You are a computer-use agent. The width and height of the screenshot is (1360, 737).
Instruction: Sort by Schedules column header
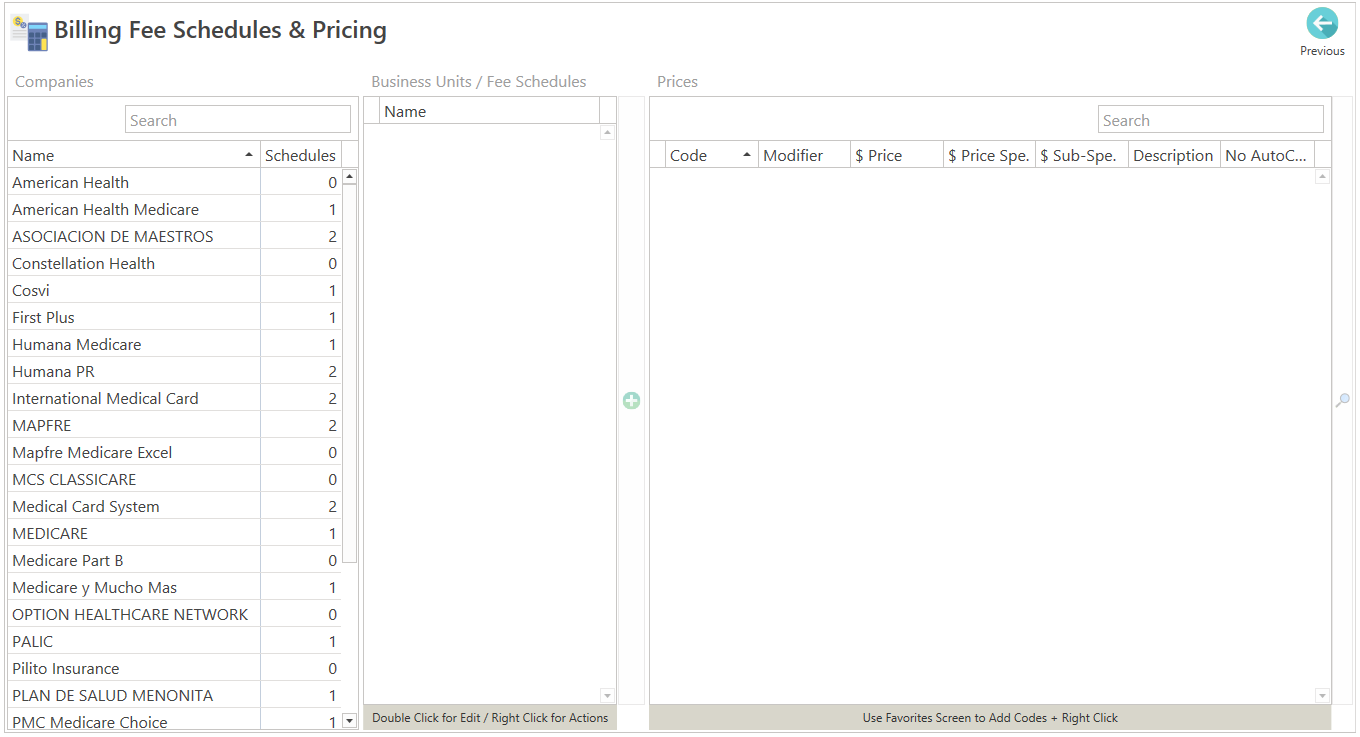pyautogui.click(x=300, y=155)
